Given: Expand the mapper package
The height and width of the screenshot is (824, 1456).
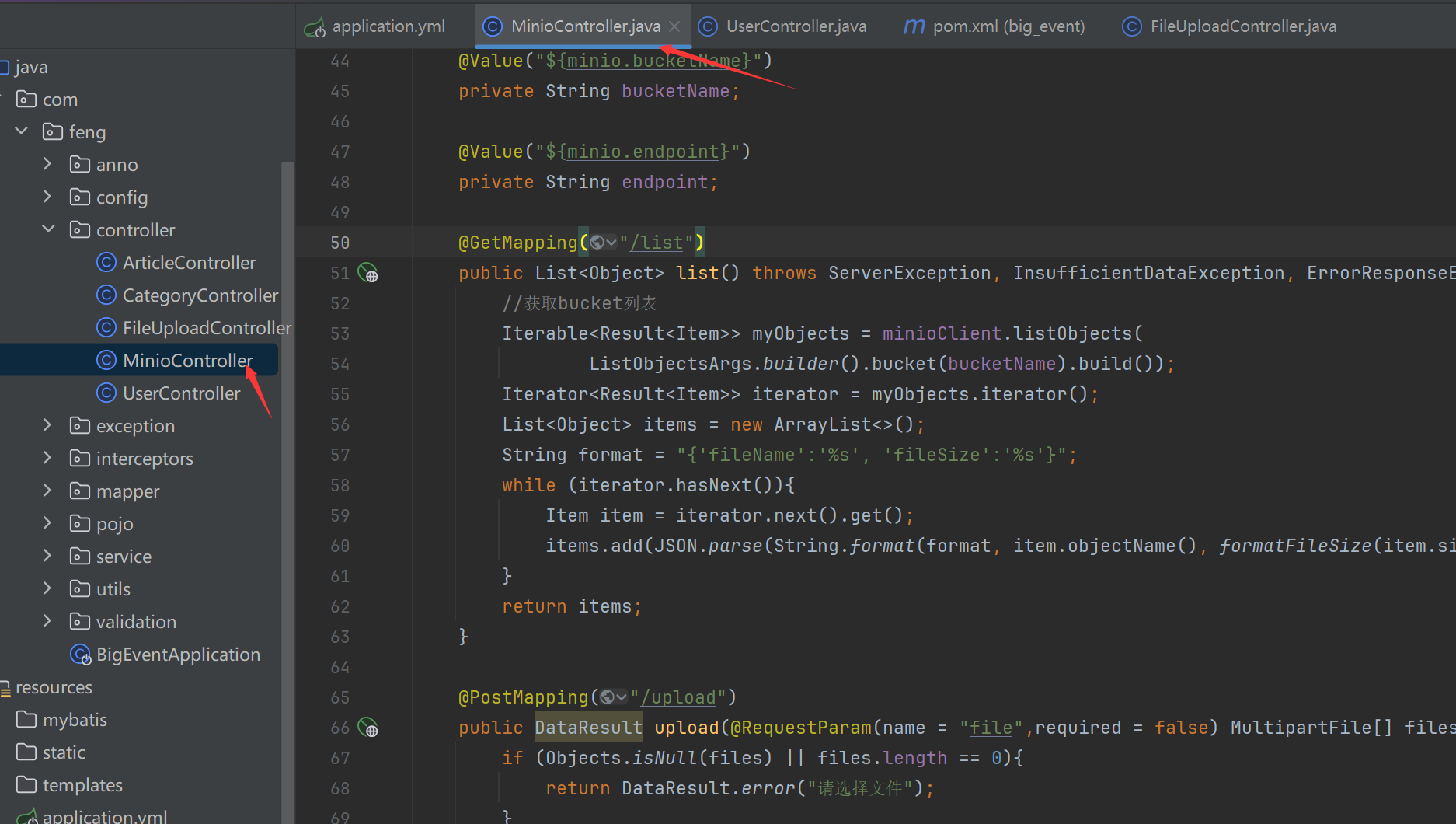Looking at the screenshot, I should [47, 491].
